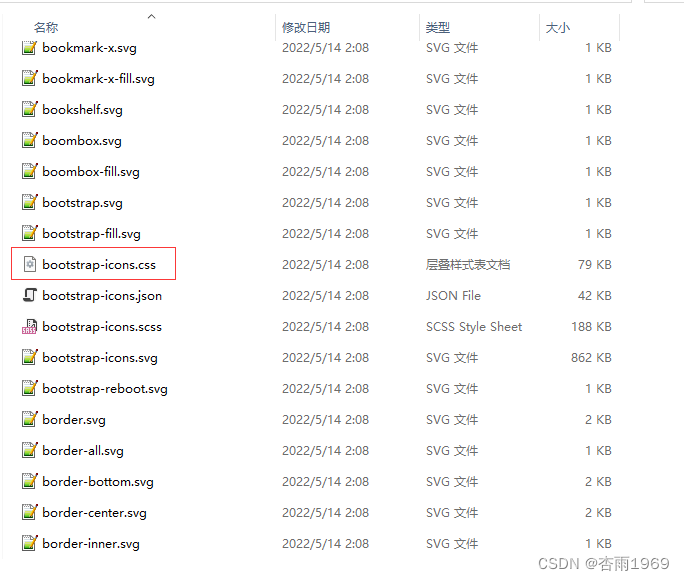684x581 pixels.
Task: Select the file name bootstrap-icons.svg
Action: (x=100, y=357)
